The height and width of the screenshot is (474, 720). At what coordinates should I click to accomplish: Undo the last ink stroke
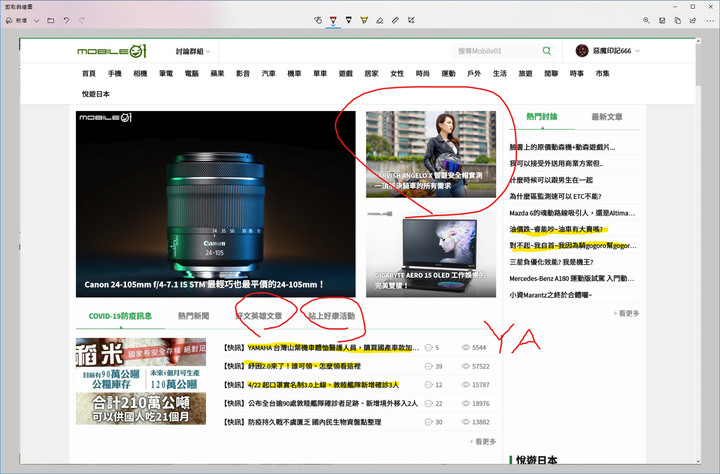(x=67, y=20)
